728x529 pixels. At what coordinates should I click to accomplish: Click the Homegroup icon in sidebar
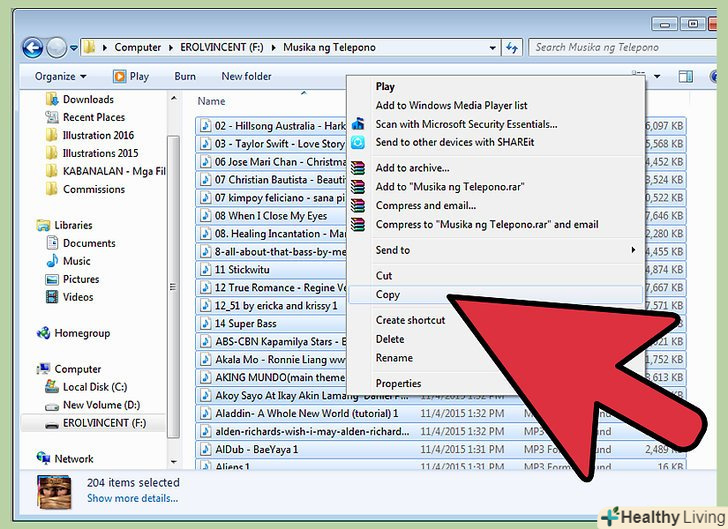pos(43,333)
